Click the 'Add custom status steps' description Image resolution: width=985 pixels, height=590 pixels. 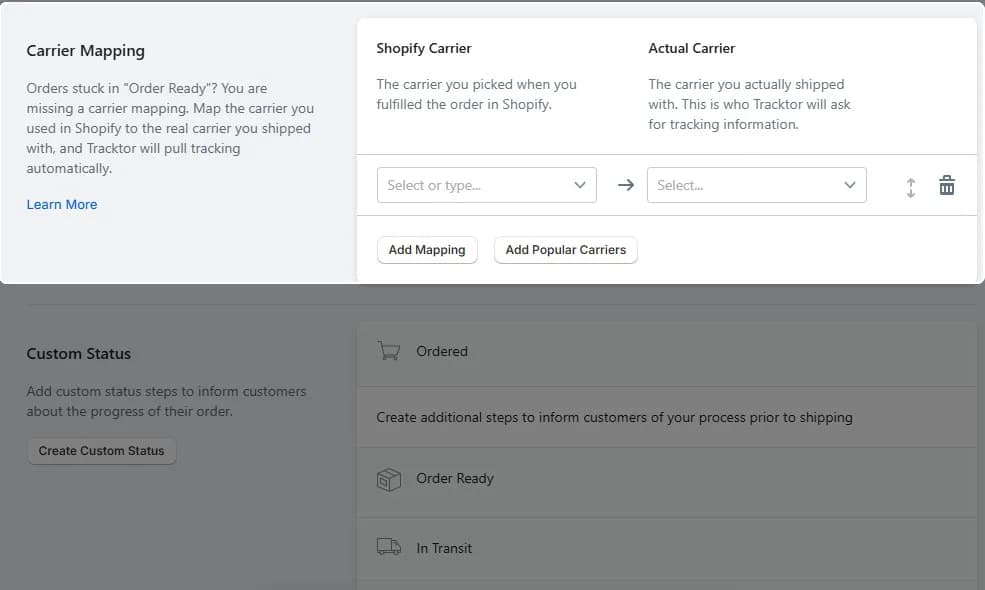click(x=166, y=401)
